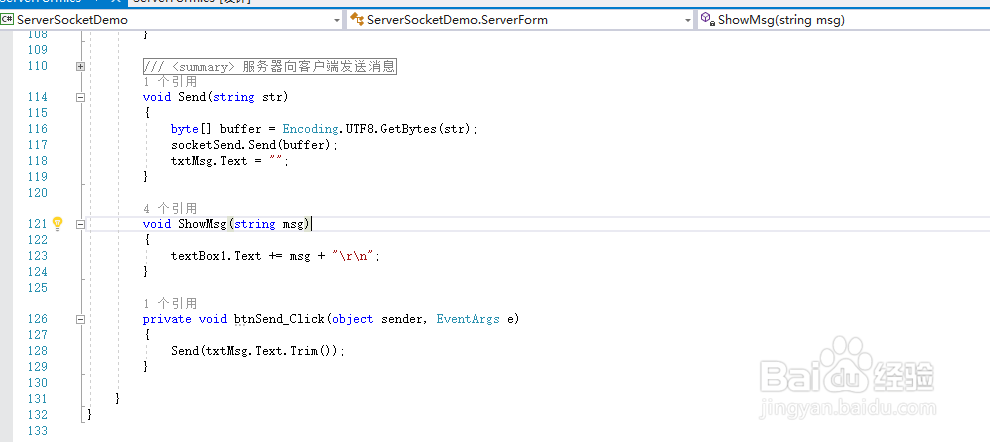Collapse the Send method on line 114
The image size is (990, 442).
tap(80, 97)
